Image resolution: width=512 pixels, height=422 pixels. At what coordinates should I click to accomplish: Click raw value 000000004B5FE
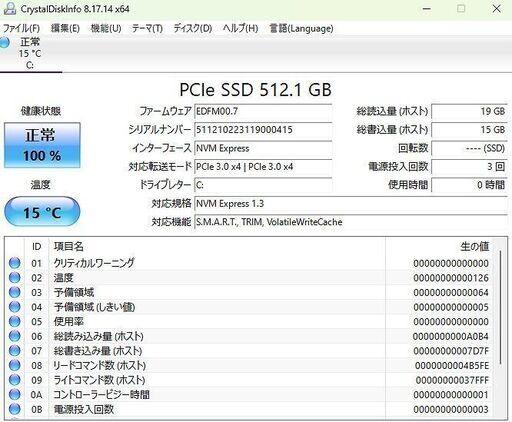[452, 365]
